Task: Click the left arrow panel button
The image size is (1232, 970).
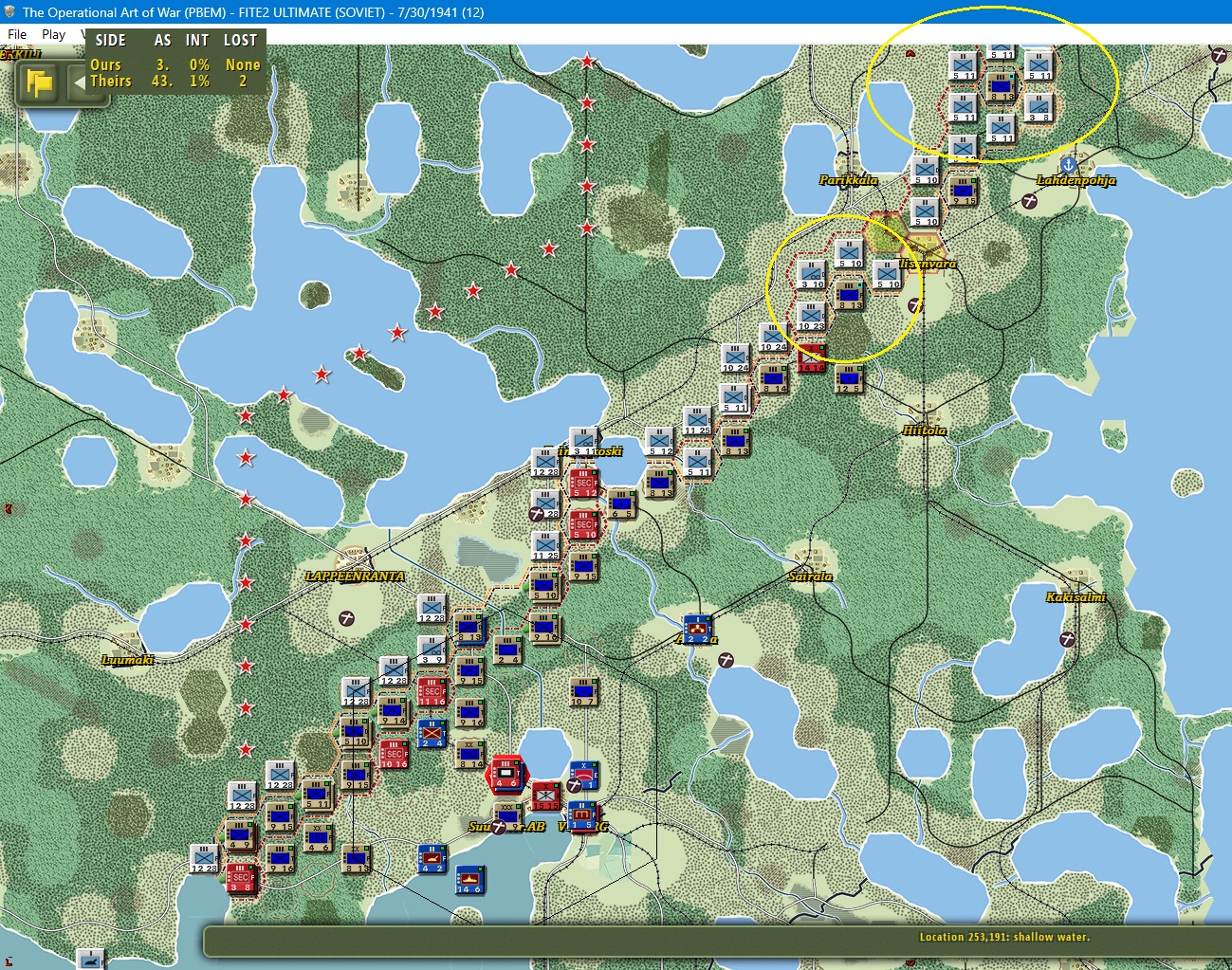Action: [x=82, y=83]
